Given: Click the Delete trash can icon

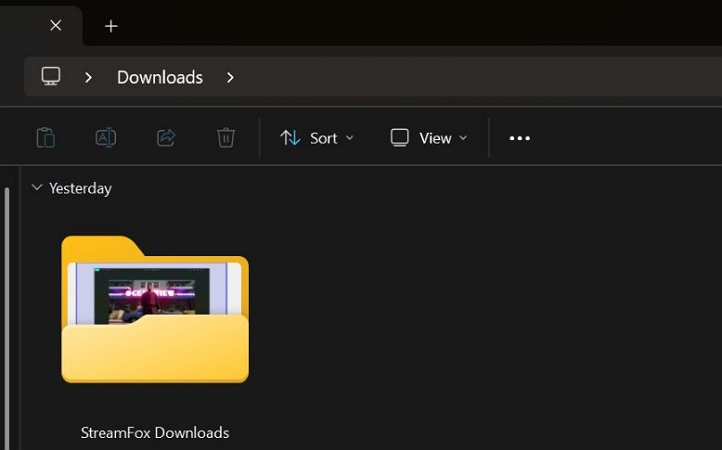Looking at the screenshot, I should point(226,138).
